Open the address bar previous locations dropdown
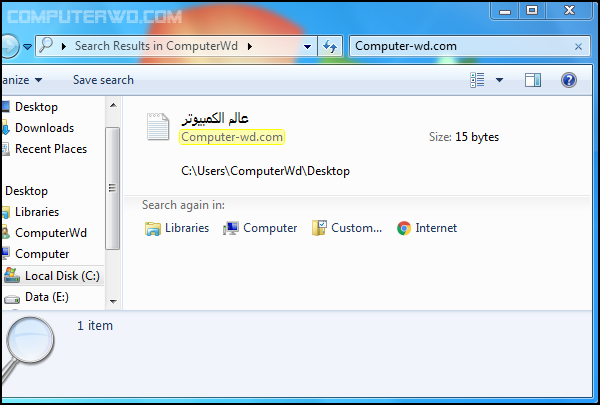600x405 pixels. tap(307, 47)
